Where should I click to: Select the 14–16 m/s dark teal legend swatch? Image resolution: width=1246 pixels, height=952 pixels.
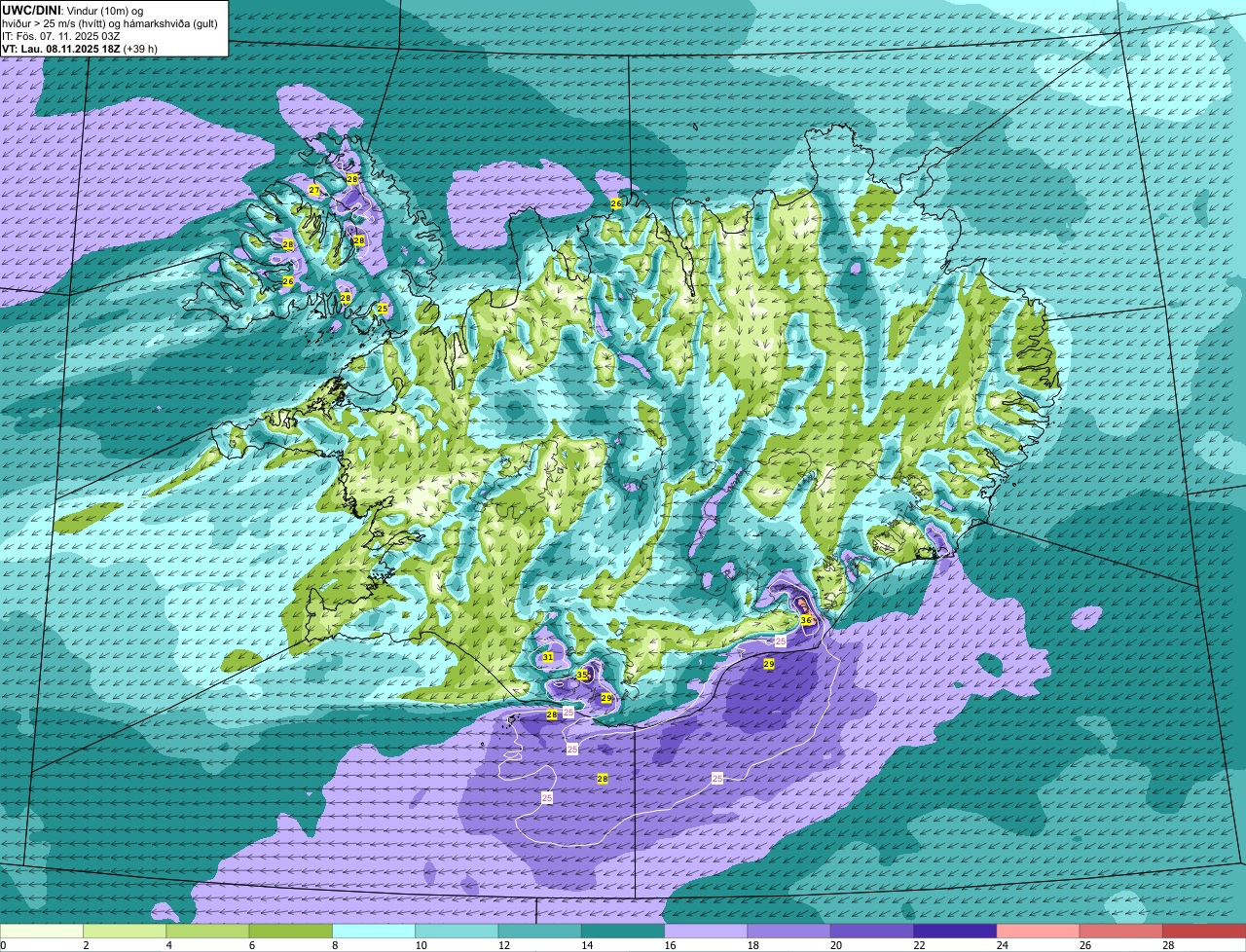point(624,932)
